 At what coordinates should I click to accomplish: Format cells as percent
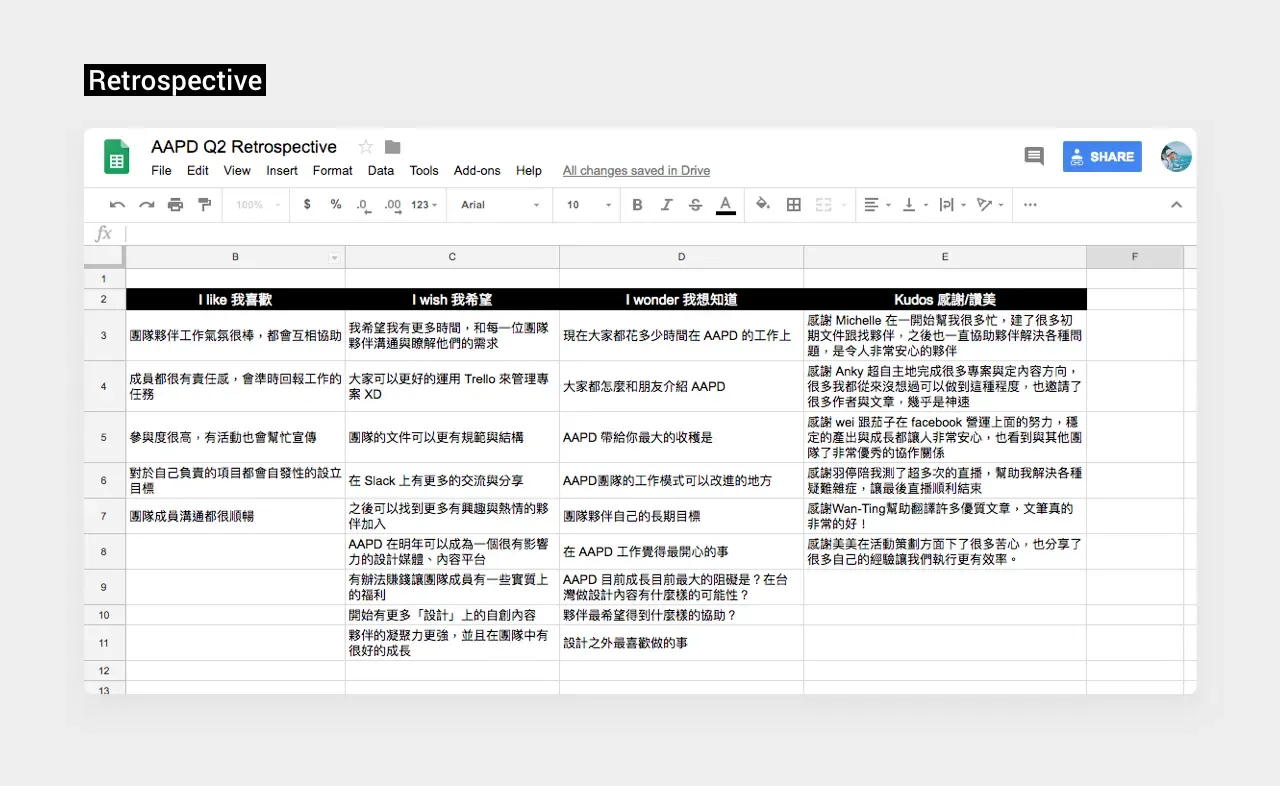336,205
